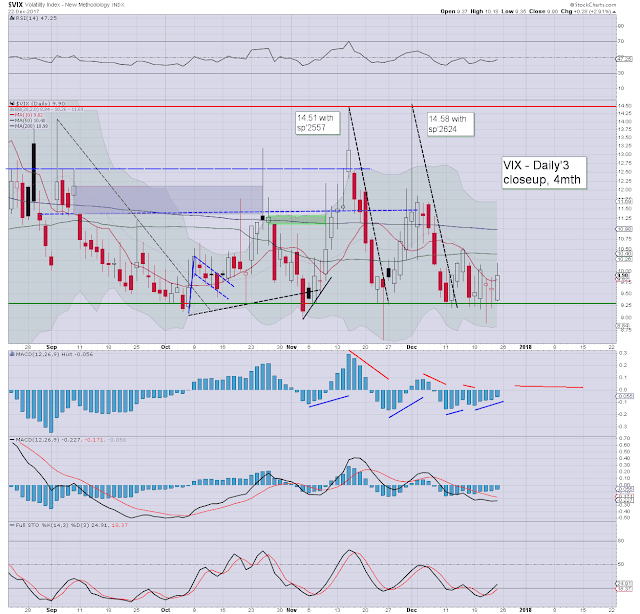Screen dimensions: 640x614
Task: Click the 'Dec' label on bottom stochastic axis
Action: [411, 610]
